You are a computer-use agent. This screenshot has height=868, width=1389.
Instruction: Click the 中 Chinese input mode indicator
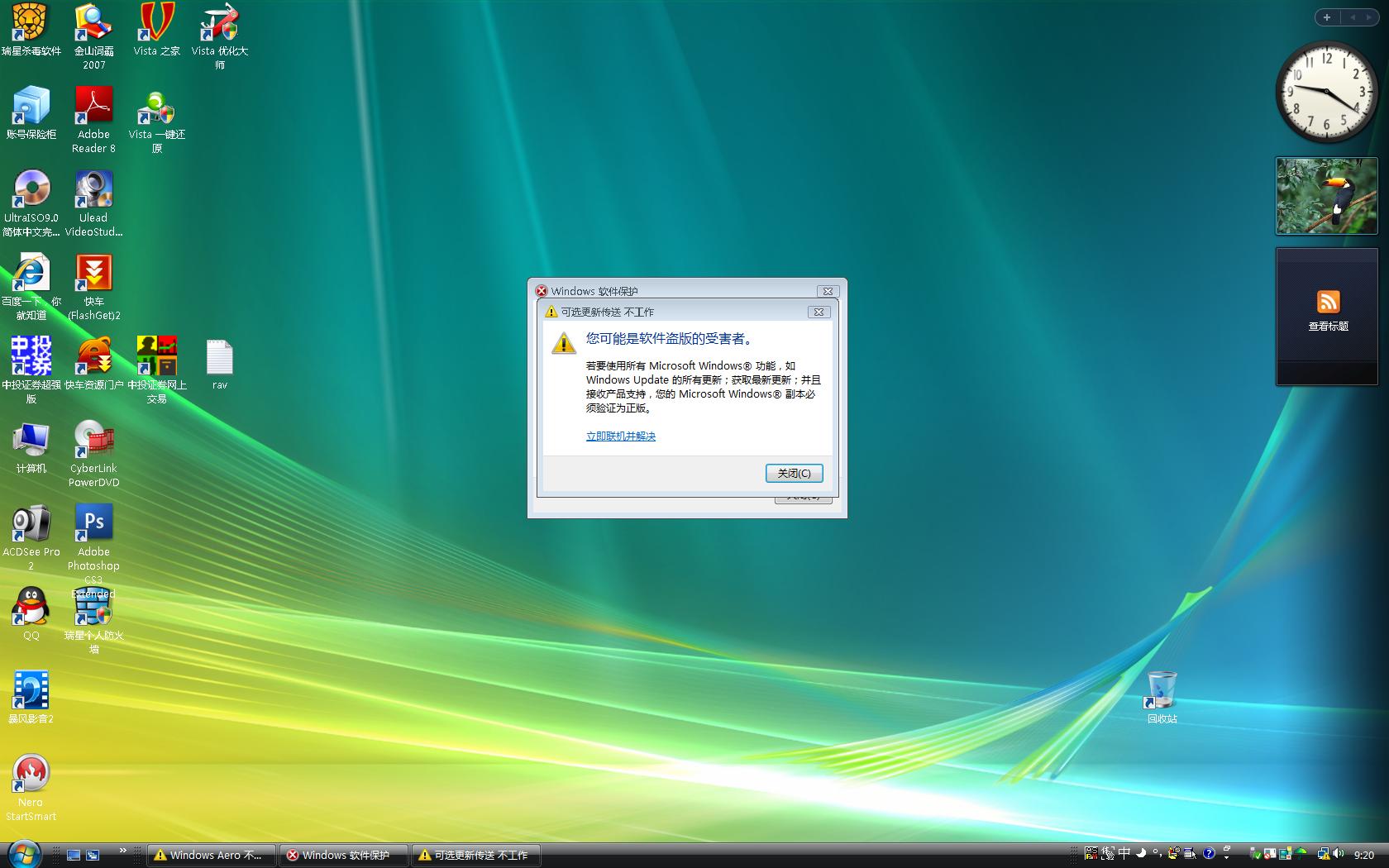coord(1124,853)
